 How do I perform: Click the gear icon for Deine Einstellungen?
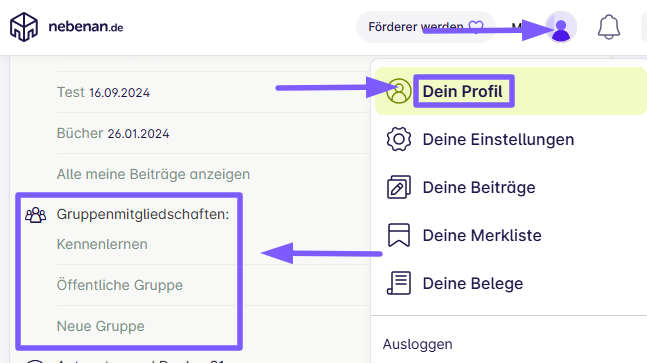[x=399, y=139]
